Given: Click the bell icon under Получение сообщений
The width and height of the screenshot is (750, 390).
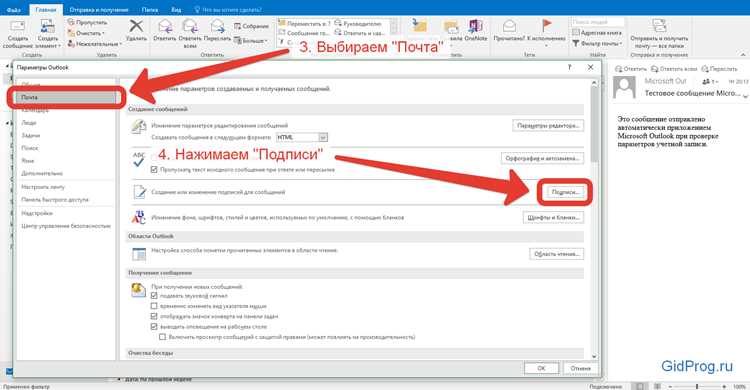Looking at the screenshot, I should 138,290.
